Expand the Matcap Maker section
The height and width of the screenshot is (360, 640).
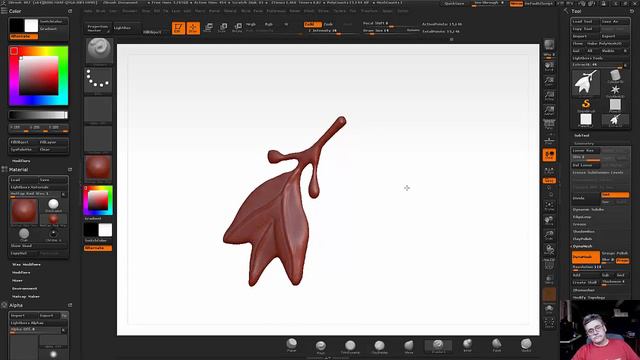point(26,296)
